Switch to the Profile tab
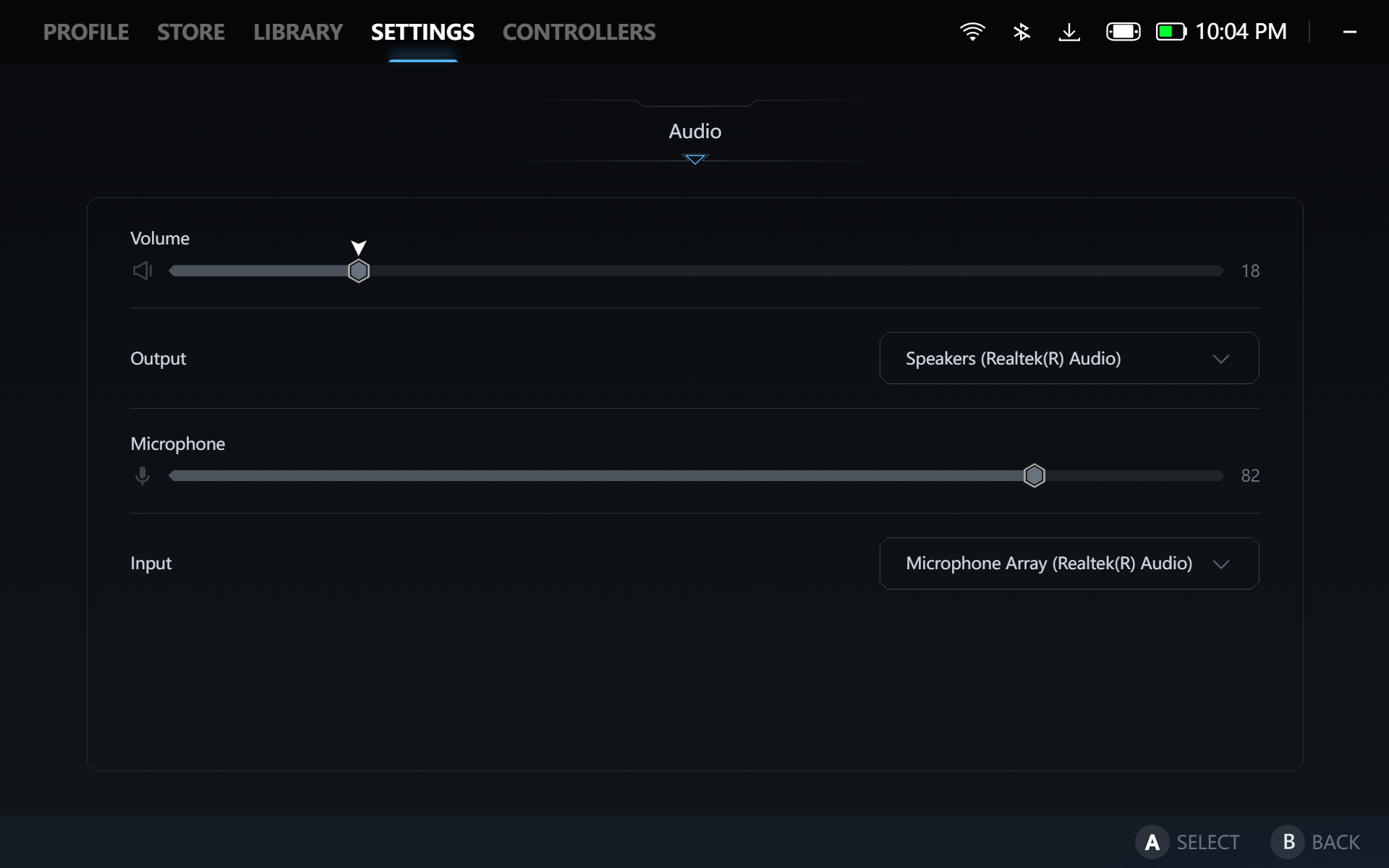This screenshot has width=1389, height=868. pyautogui.click(x=86, y=32)
